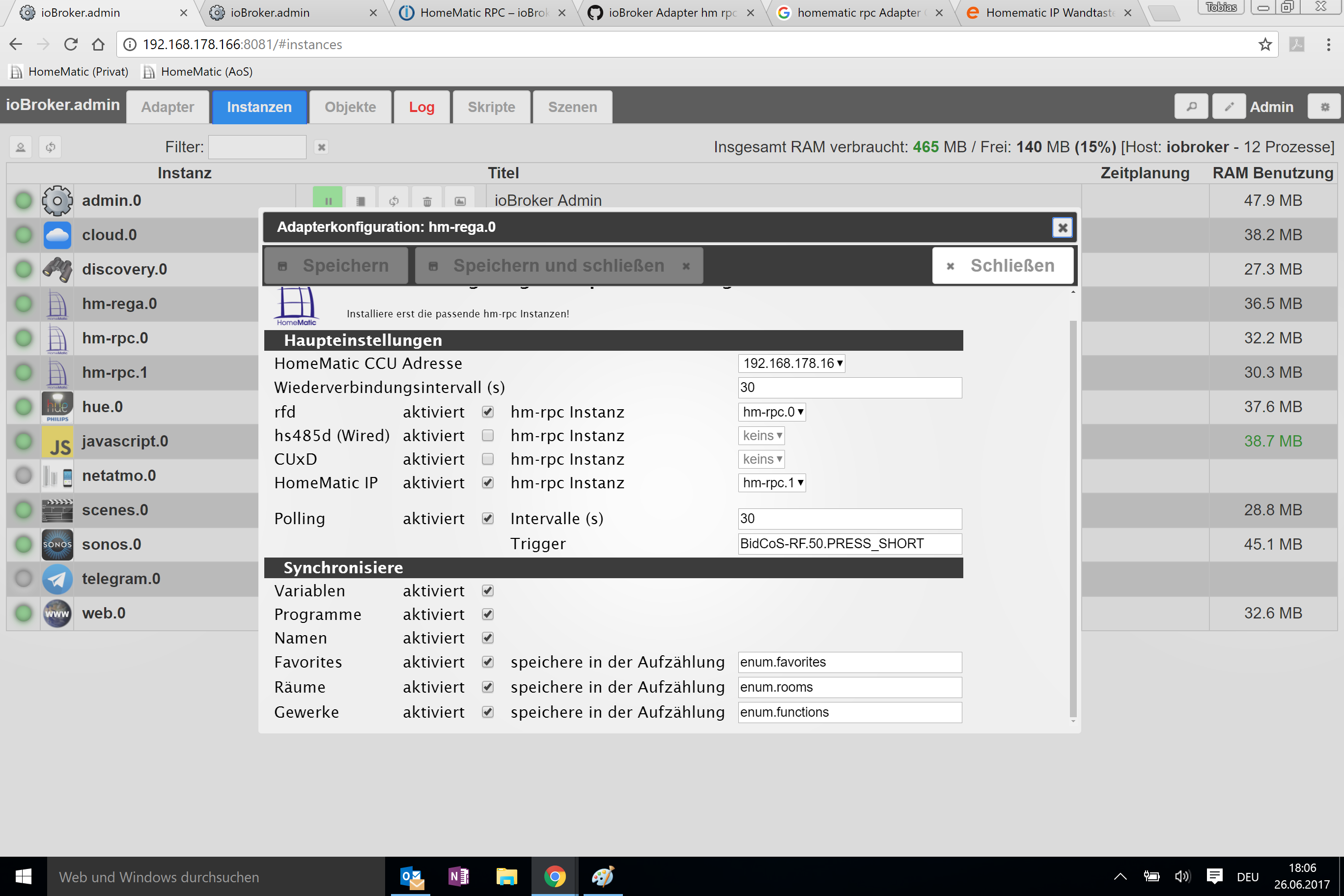Enable the hs485d (Wired) checkbox
Image resolution: width=1344 pixels, height=896 pixels.
click(x=487, y=435)
